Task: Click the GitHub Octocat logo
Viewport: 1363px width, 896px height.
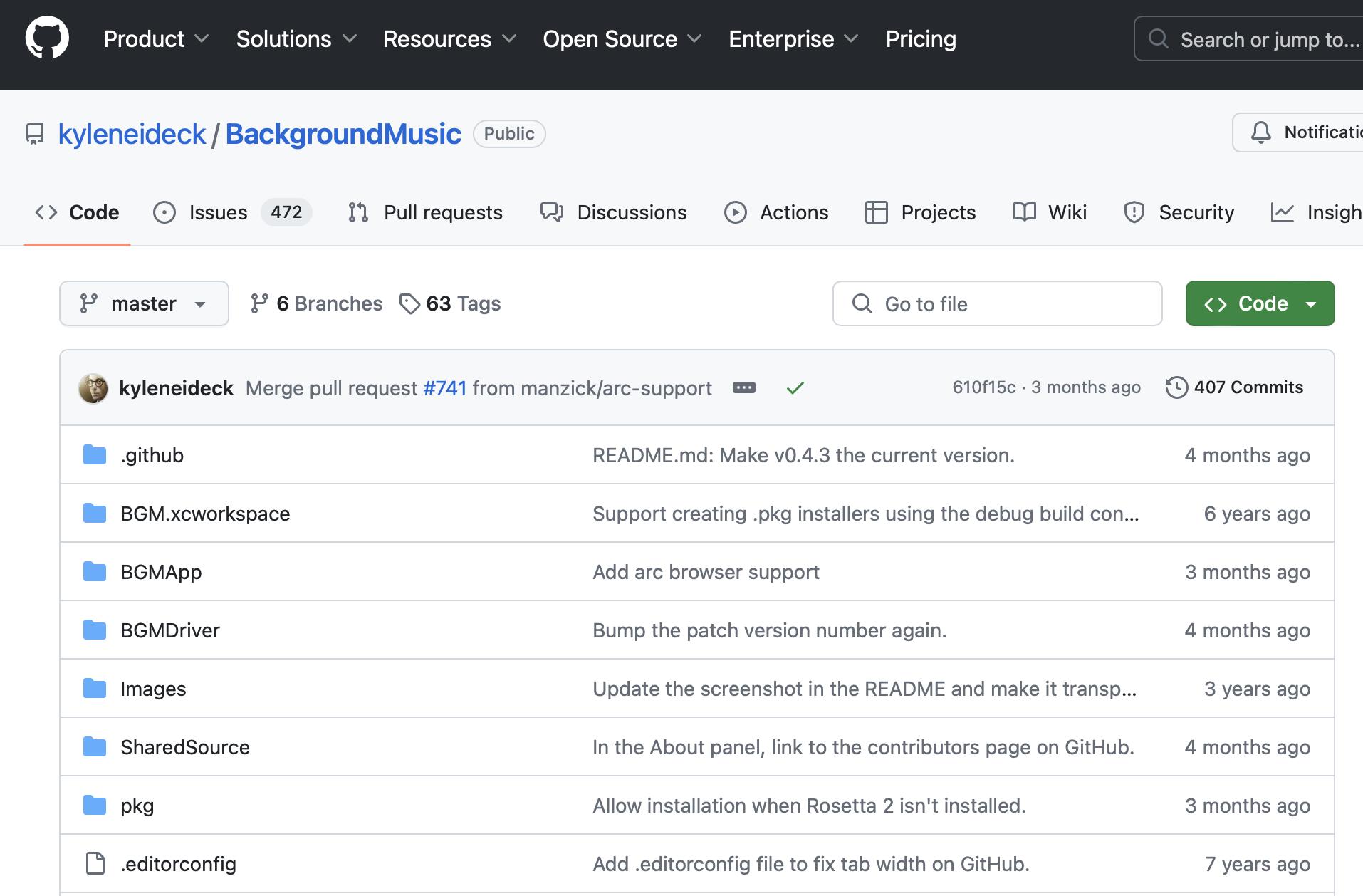Action: click(x=47, y=38)
